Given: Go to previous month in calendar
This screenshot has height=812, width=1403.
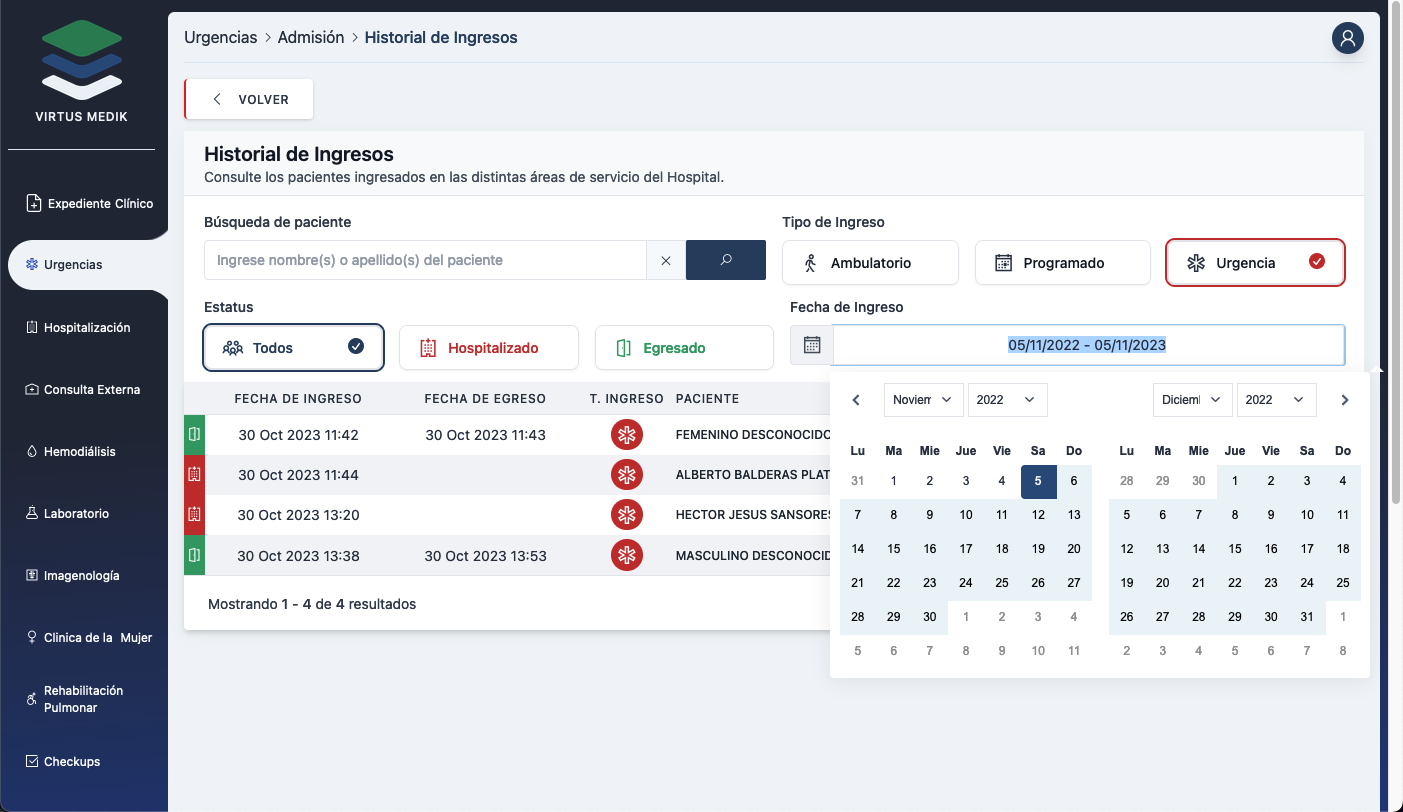Looking at the screenshot, I should pyautogui.click(x=856, y=400).
